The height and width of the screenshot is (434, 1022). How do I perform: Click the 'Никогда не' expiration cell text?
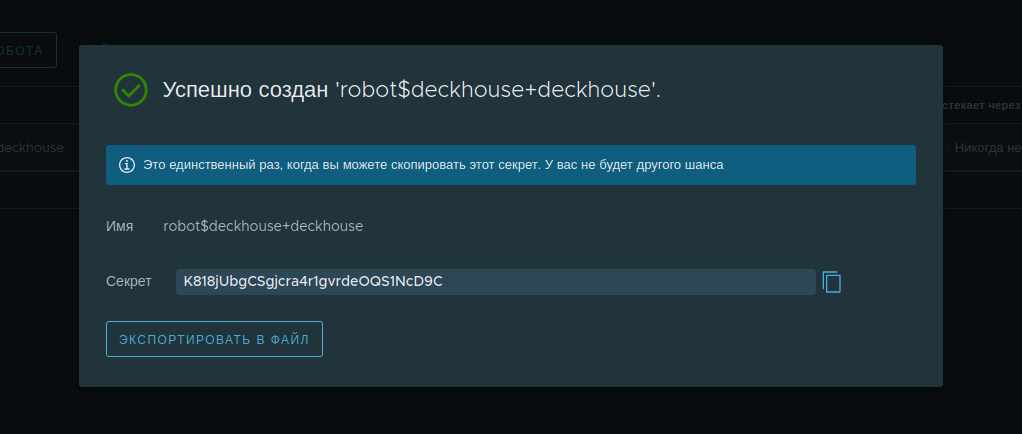pyautogui.click(x=987, y=148)
